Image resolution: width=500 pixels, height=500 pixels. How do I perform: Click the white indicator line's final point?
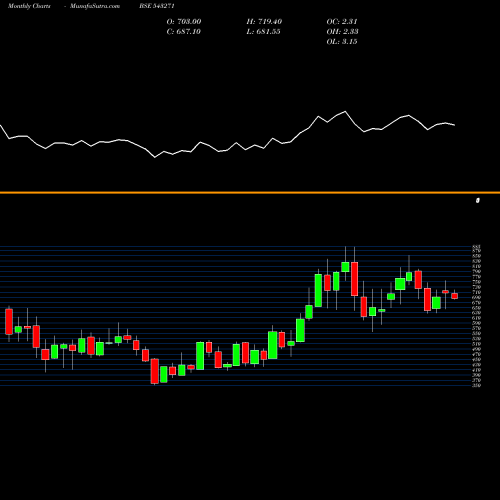(455, 125)
